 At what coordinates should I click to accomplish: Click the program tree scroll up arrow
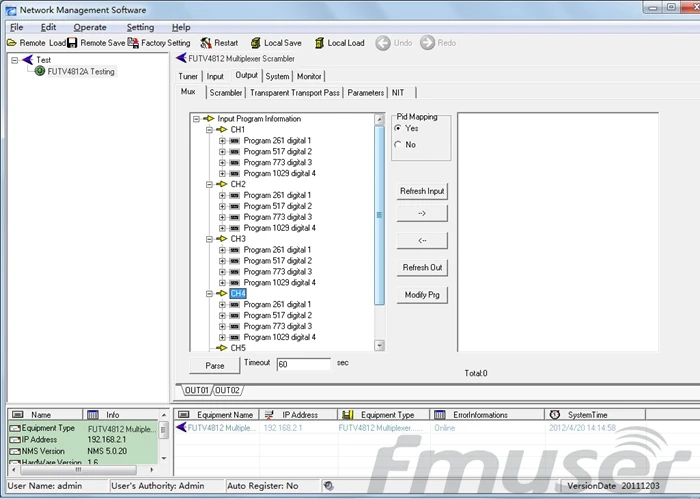click(x=379, y=119)
